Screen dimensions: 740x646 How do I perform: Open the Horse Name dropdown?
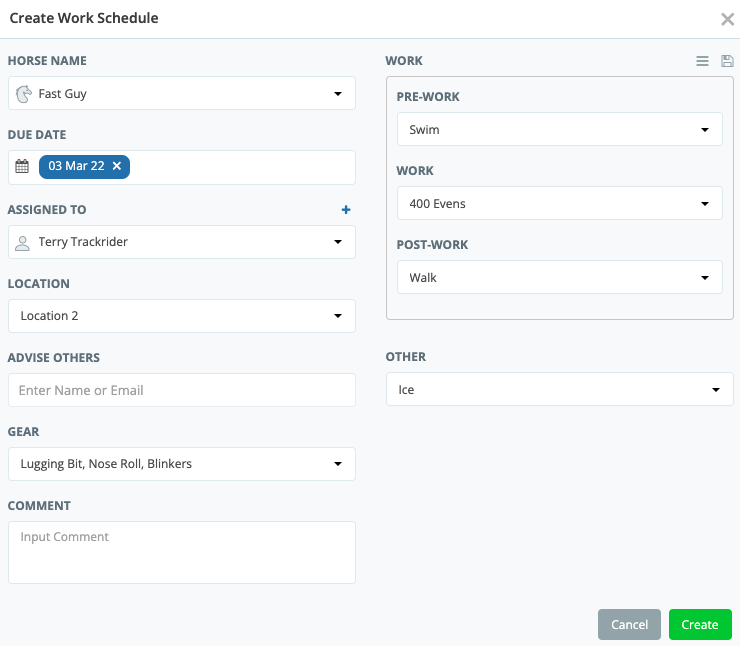tap(337, 94)
